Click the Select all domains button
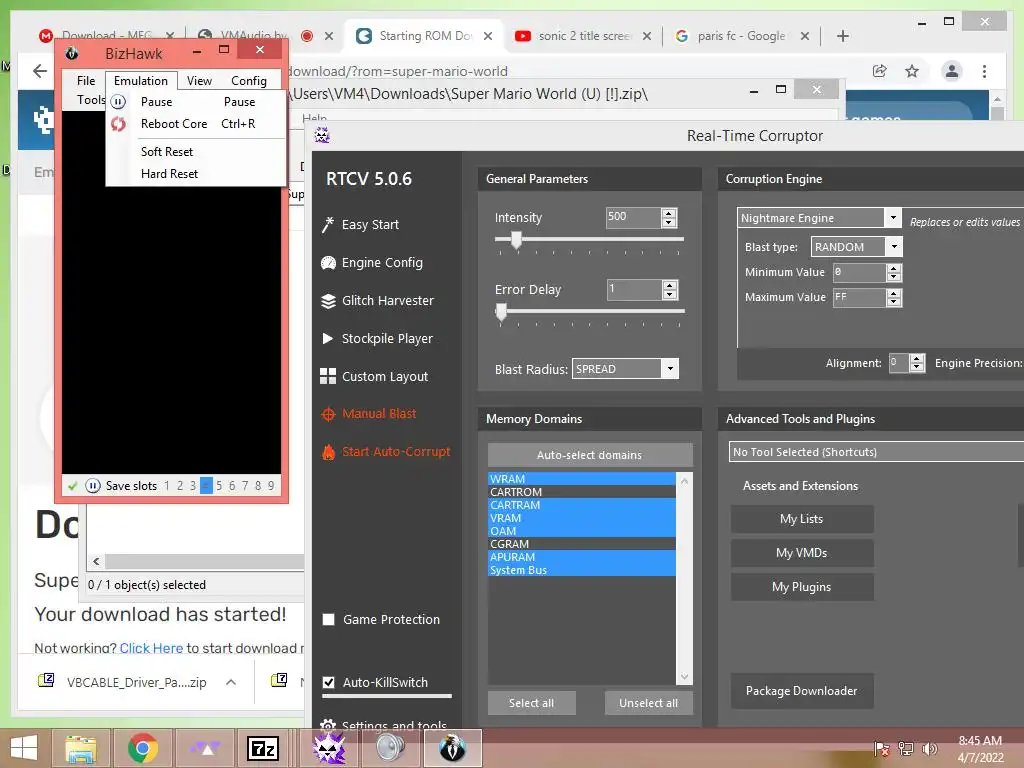Image resolution: width=1024 pixels, height=768 pixels. coord(532,703)
